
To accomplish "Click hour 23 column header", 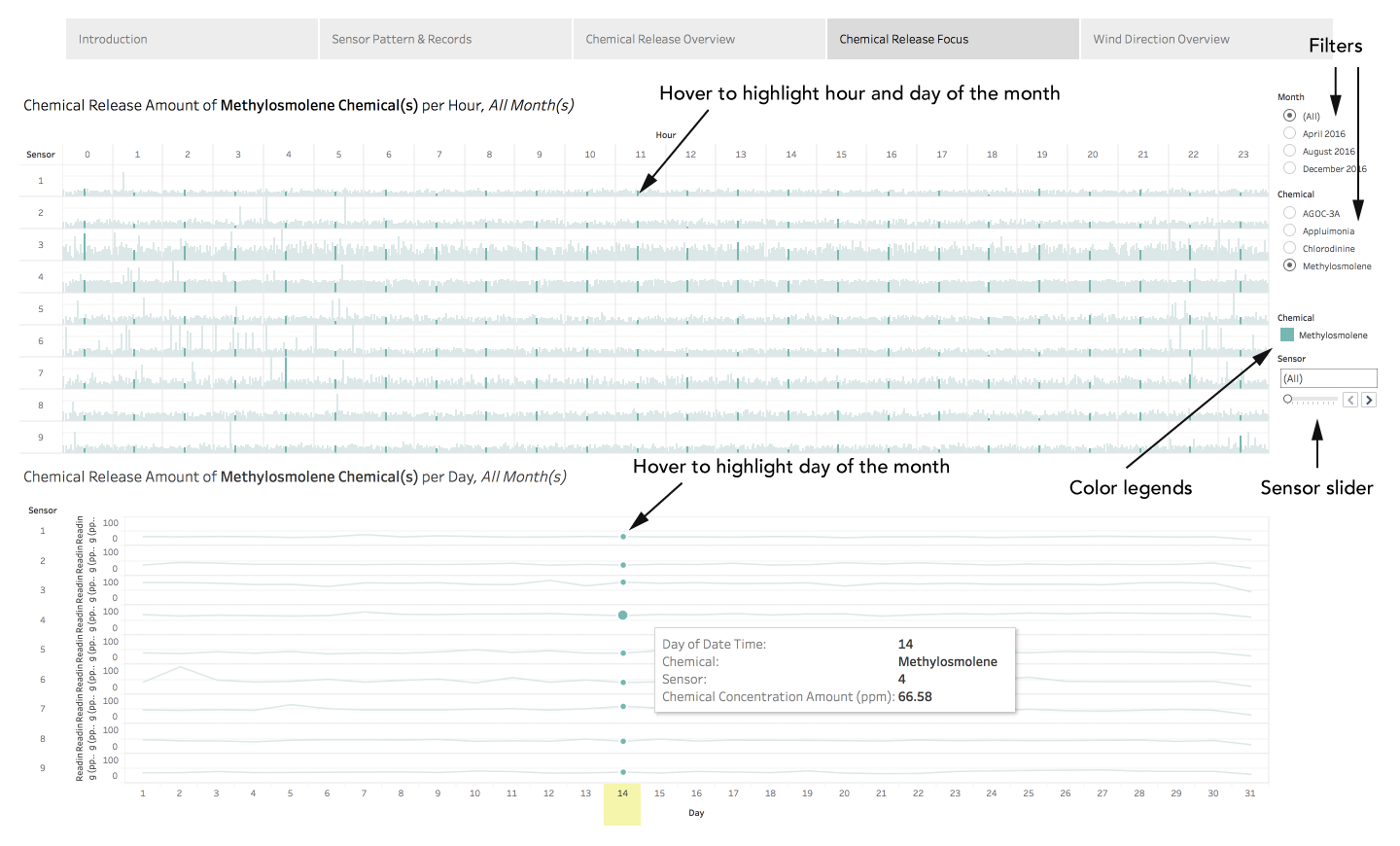I will click(x=1242, y=155).
